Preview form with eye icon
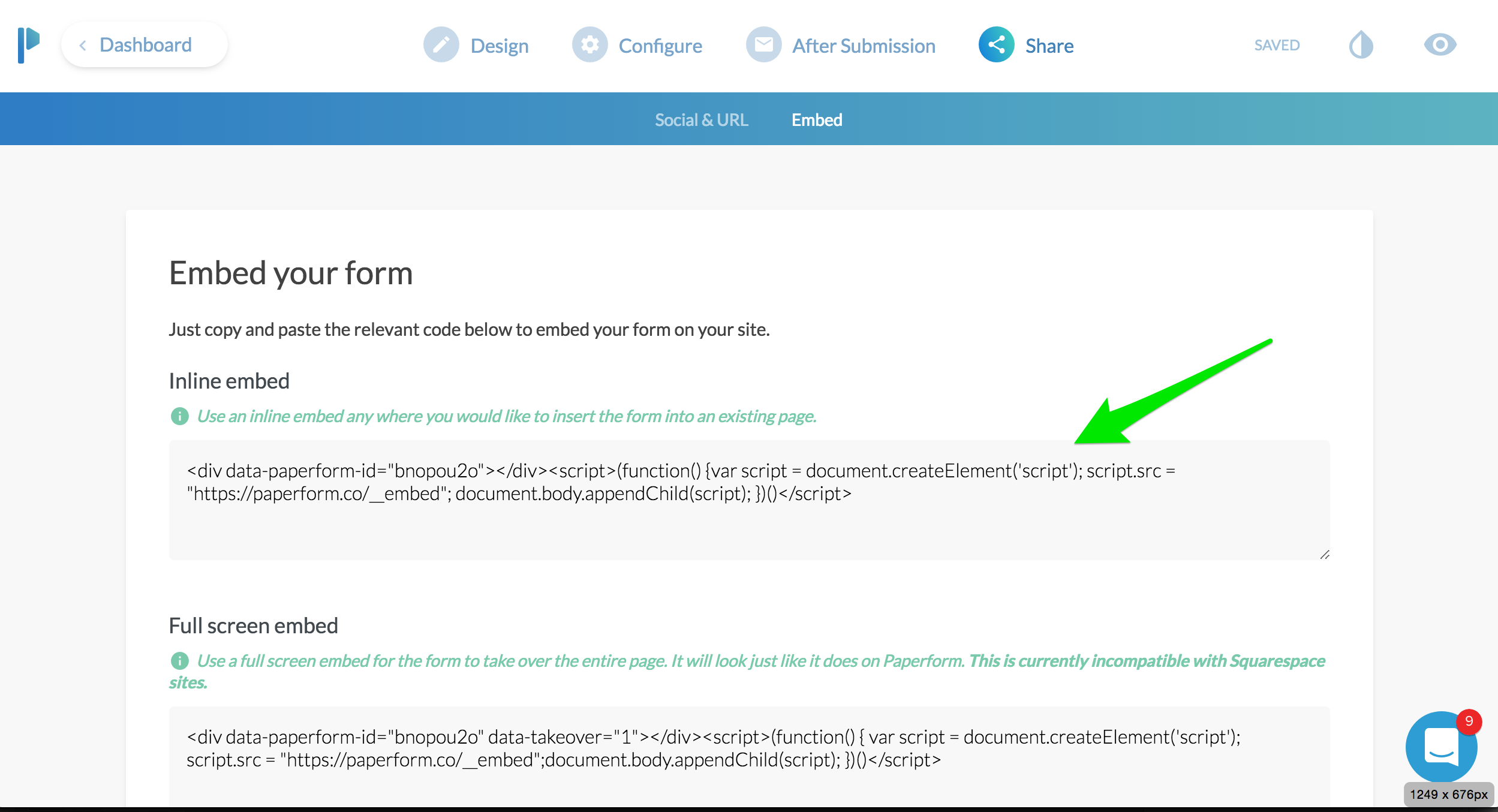 pos(1440,45)
